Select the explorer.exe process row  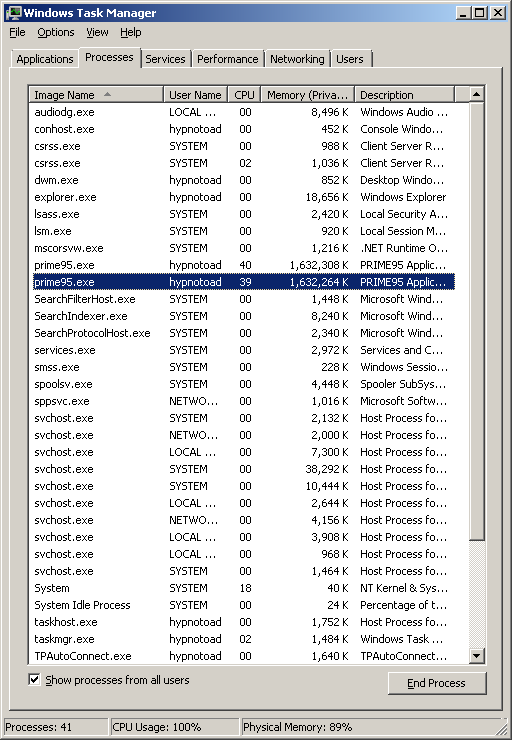[243, 197]
